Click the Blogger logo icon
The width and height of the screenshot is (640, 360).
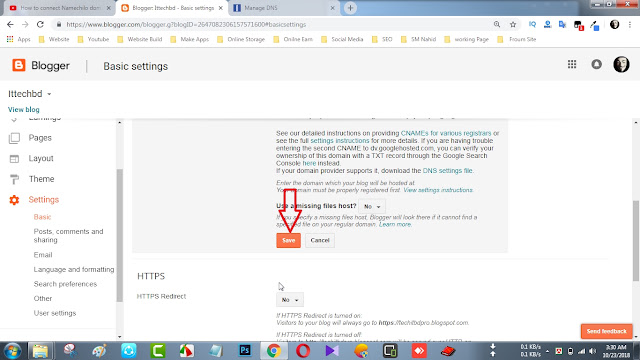tap(19, 65)
